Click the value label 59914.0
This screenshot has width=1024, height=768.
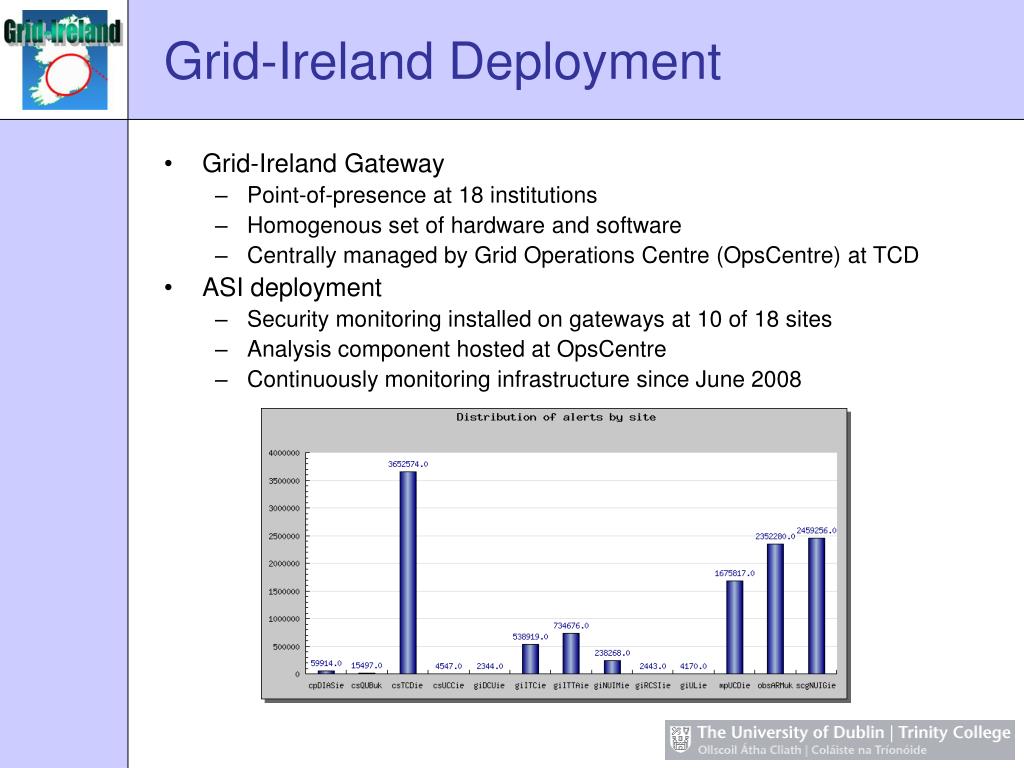pos(326,664)
